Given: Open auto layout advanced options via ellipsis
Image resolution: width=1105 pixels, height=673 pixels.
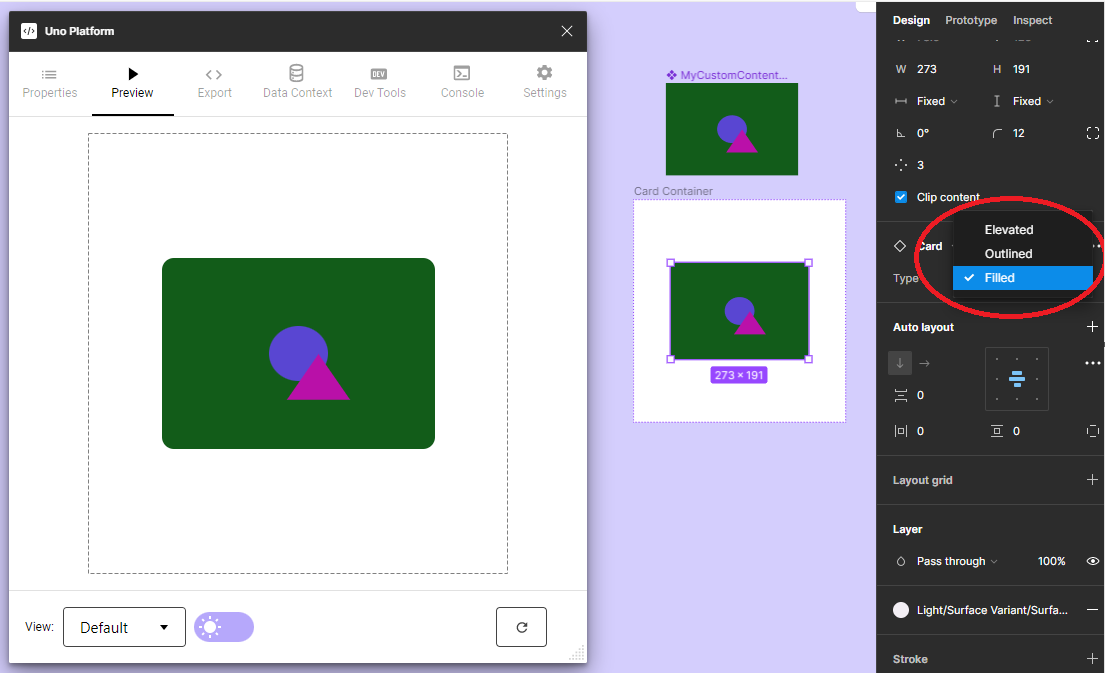Looking at the screenshot, I should [1092, 363].
